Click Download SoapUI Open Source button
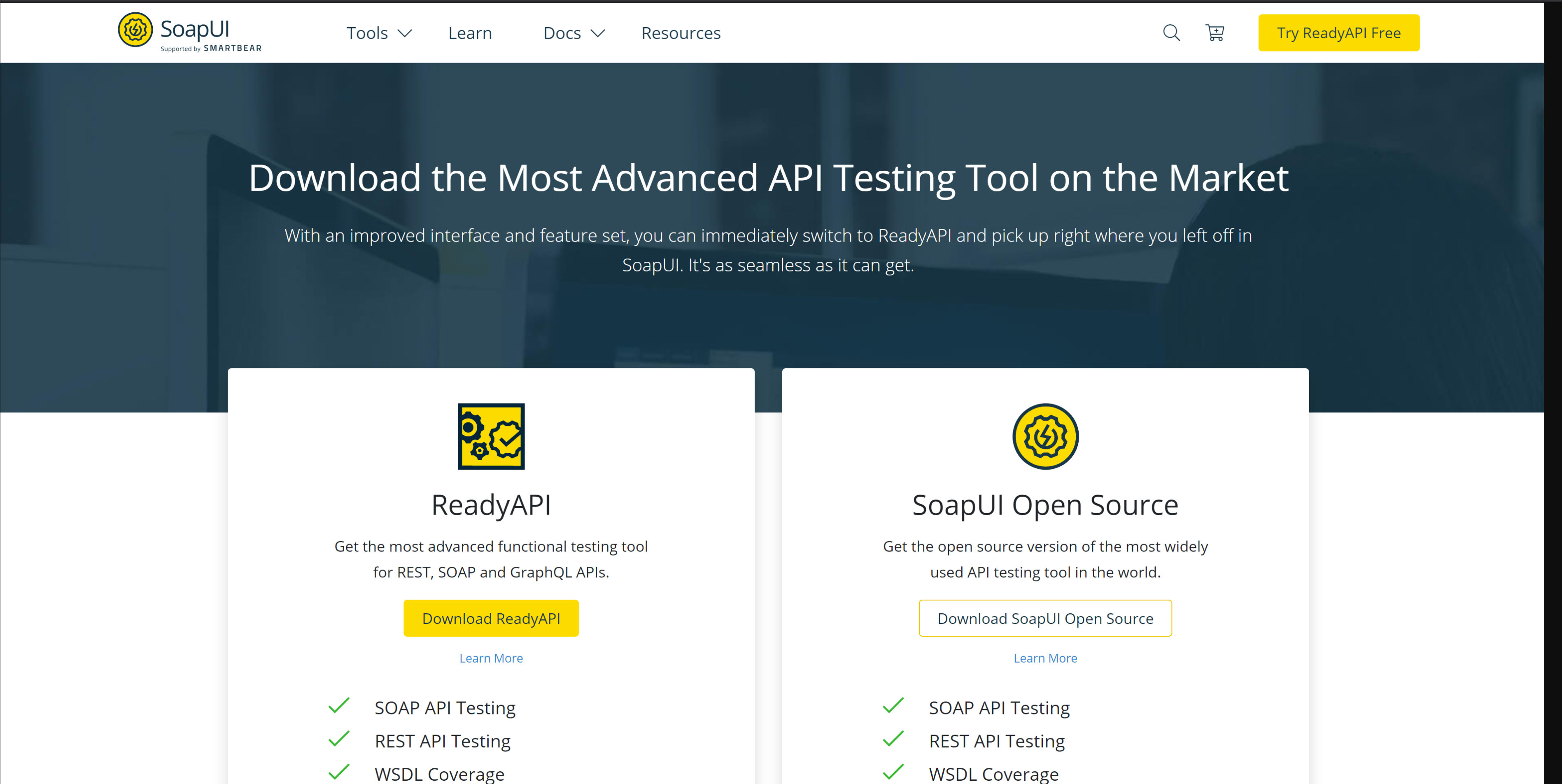The width and height of the screenshot is (1562, 784). point(1045,618)
